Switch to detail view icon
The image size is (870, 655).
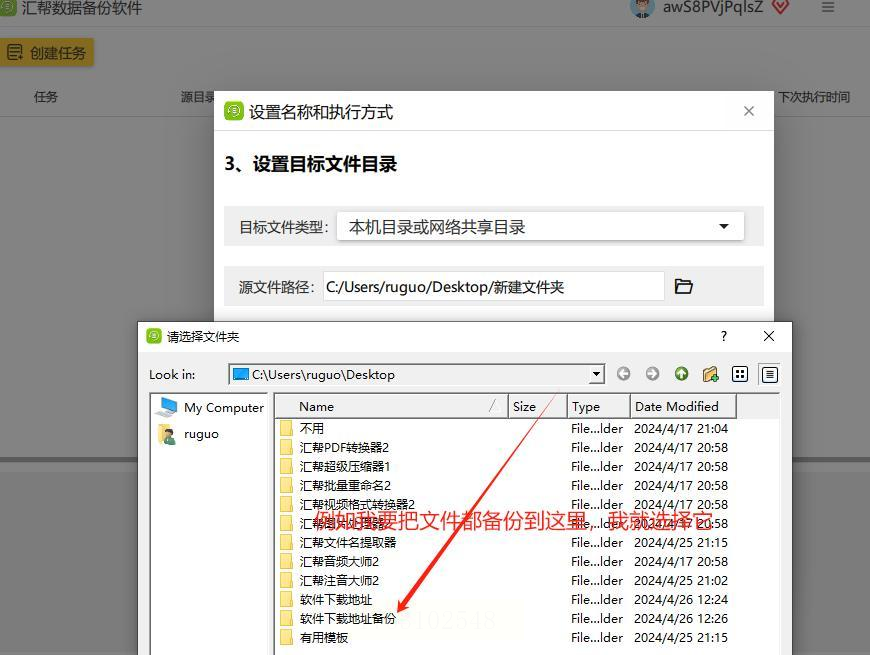[x=769, y=375]
